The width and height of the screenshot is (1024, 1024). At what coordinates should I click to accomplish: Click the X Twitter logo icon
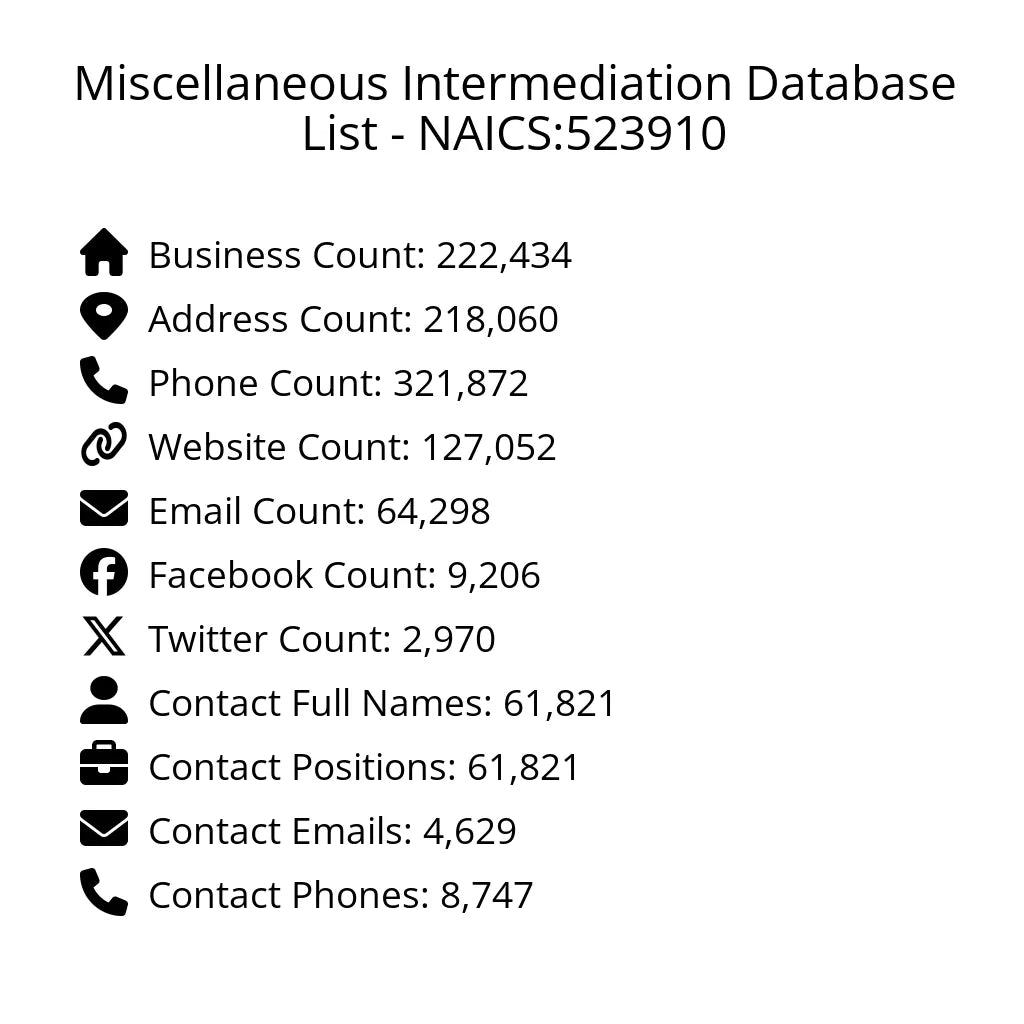pos(104,637)
